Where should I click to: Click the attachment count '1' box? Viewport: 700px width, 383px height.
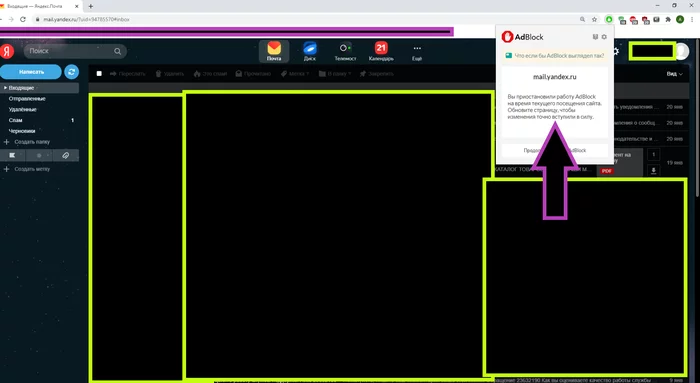click(654, 154)
